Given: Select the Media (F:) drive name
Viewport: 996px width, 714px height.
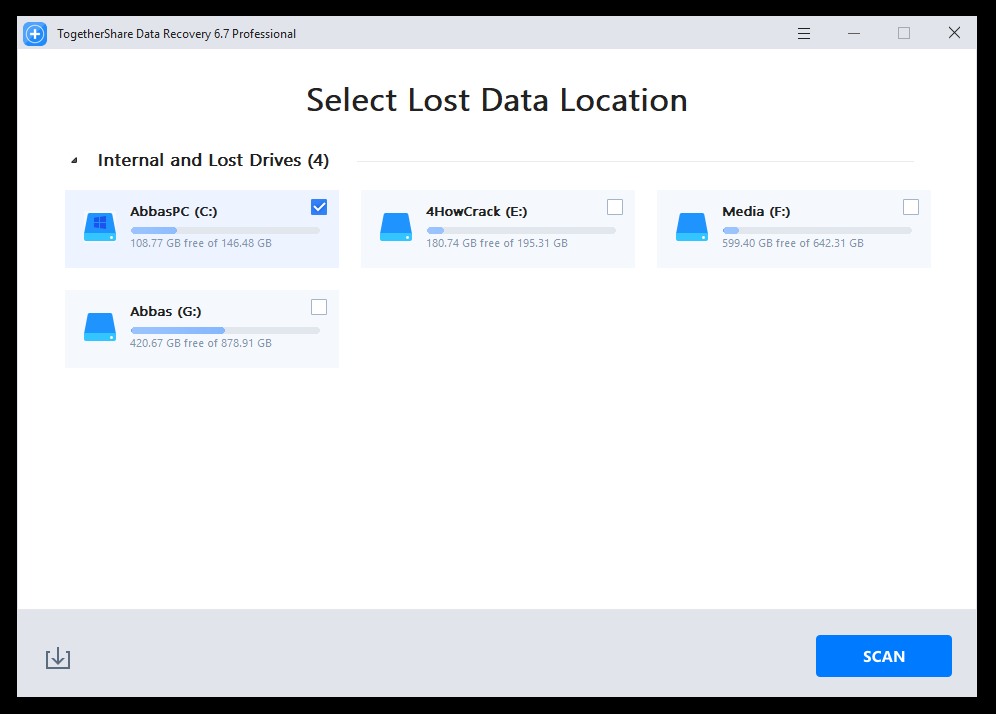Looking at the screenshot, I should (756, 212).
